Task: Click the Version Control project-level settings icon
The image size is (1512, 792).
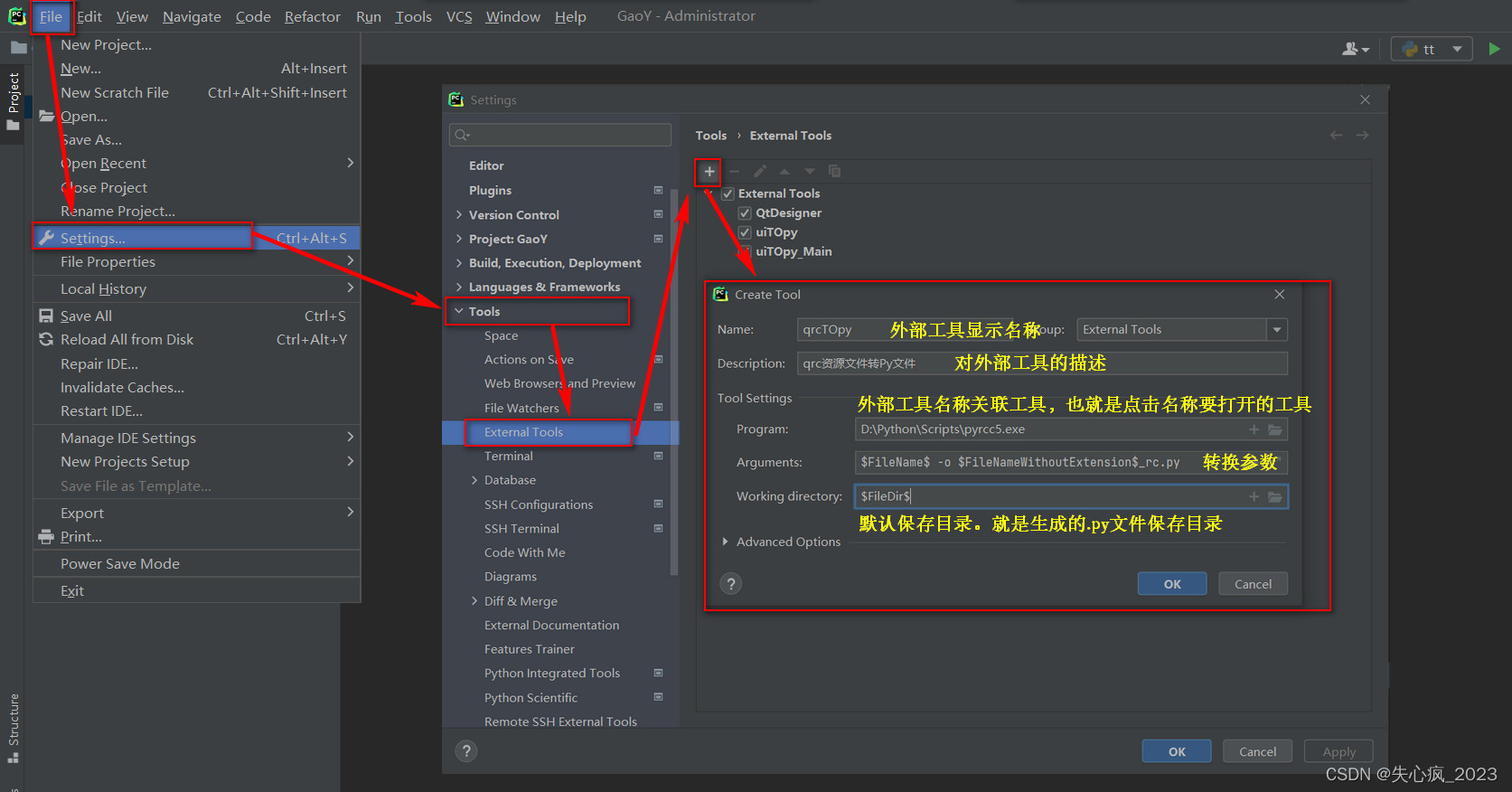Action: [x=658, y=215]
